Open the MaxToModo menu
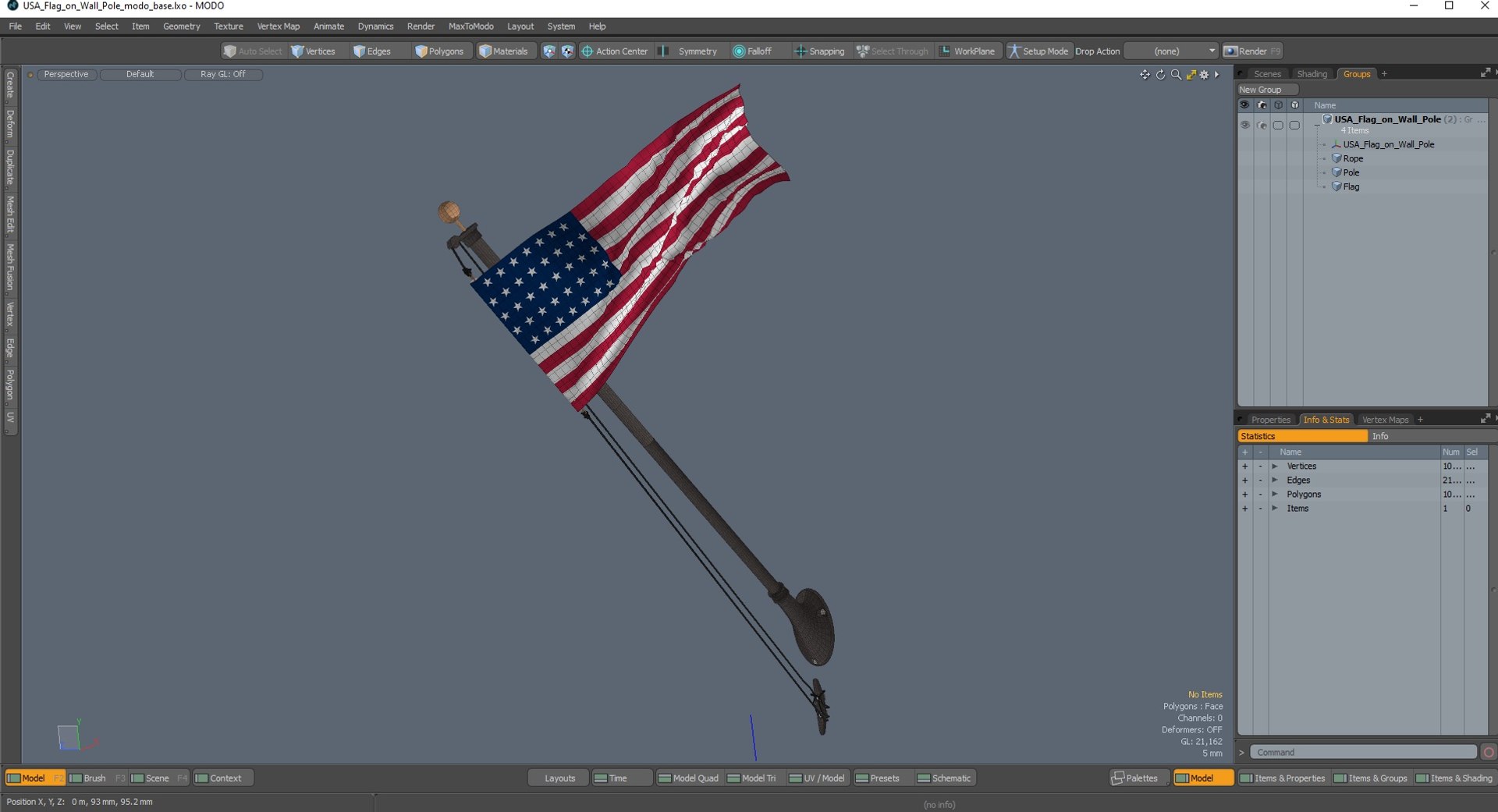This screenshot has height=812, width=1498. click(x=470, y=27)
